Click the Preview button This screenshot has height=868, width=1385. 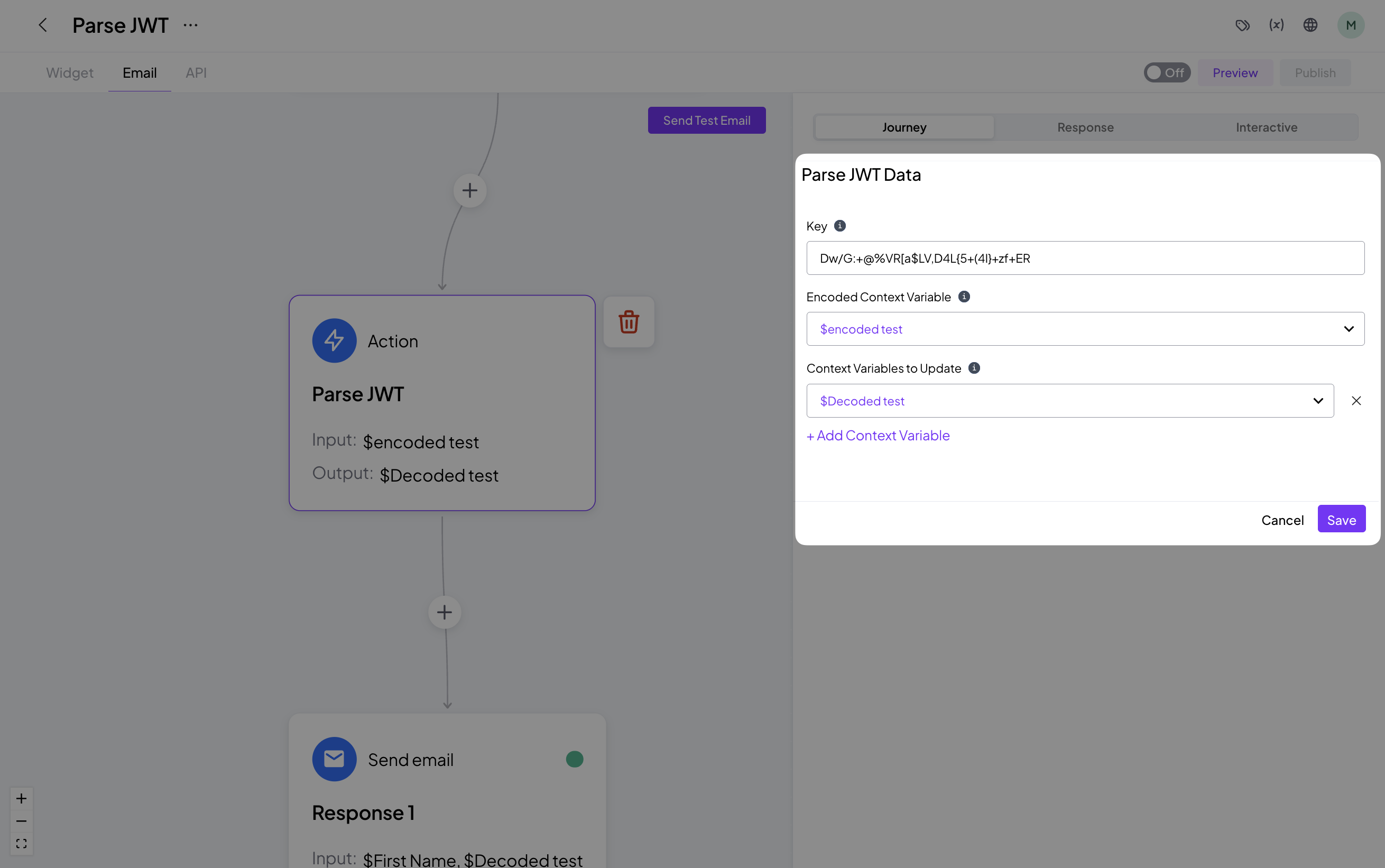click(1235, 73)
